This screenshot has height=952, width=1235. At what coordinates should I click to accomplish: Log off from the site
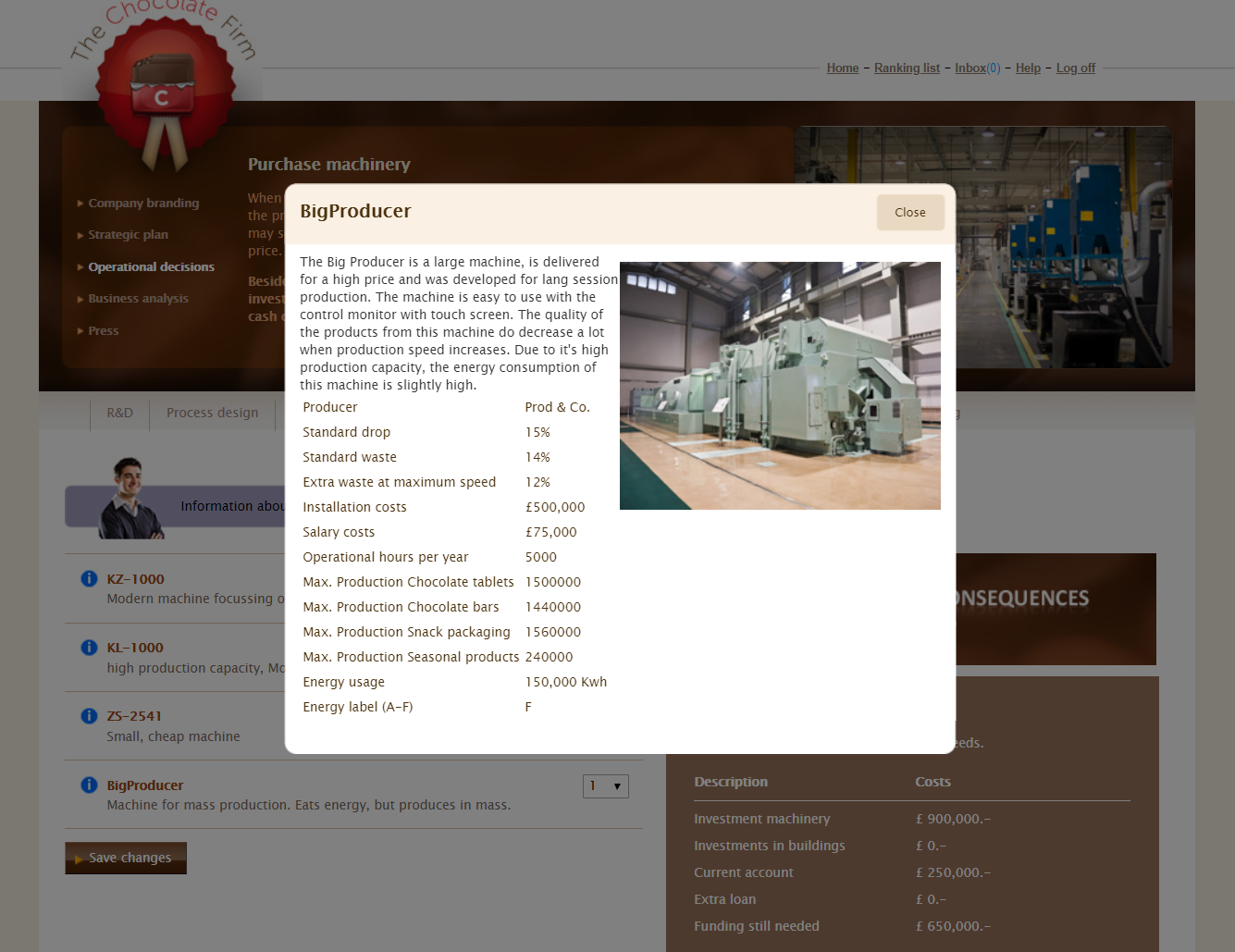(1075, 68)
